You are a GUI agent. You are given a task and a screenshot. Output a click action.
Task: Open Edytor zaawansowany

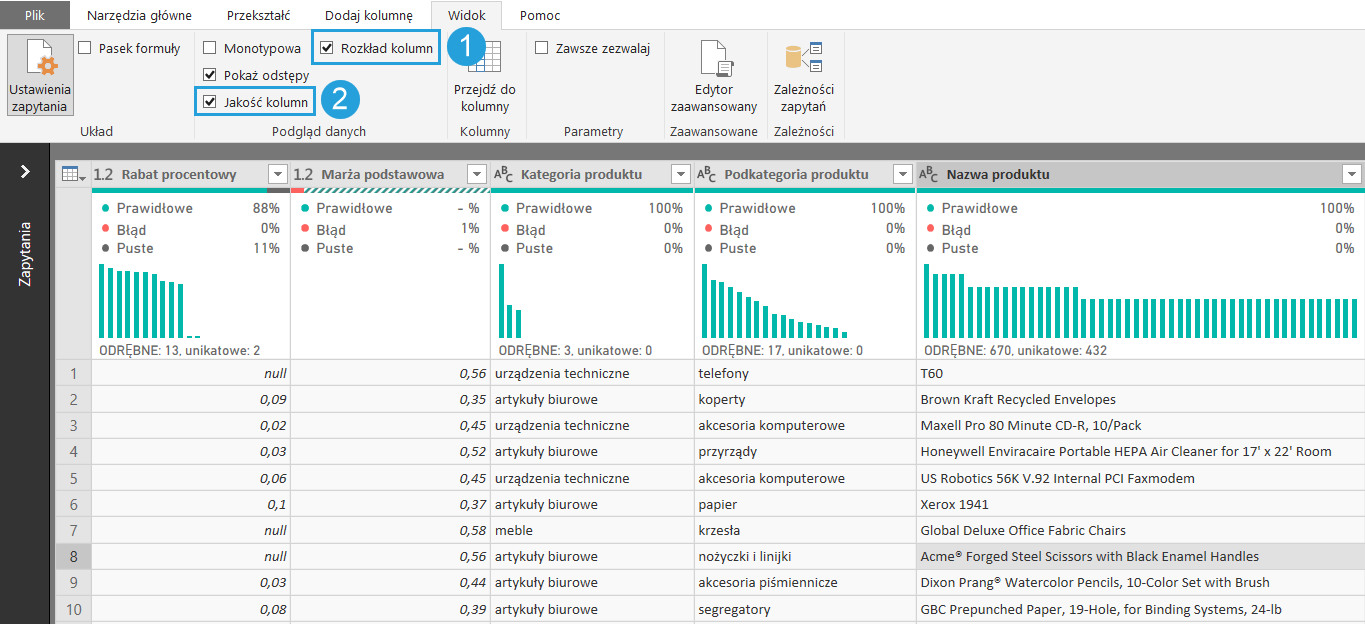click(x=714, y=60)
